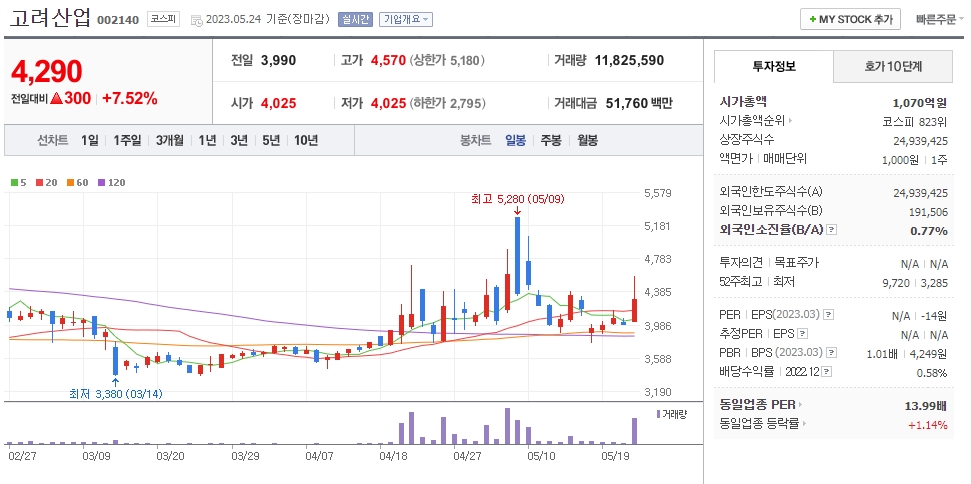Click the 최저 3,380 (03/14) low marker

[116, 393]
